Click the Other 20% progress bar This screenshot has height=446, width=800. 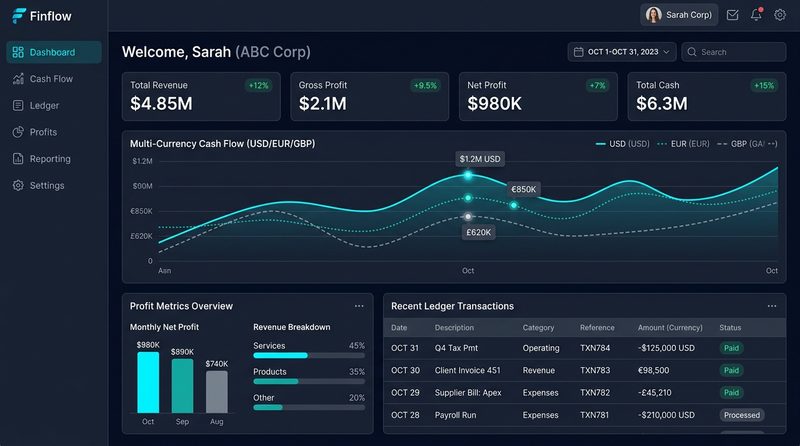coord(309,407)
